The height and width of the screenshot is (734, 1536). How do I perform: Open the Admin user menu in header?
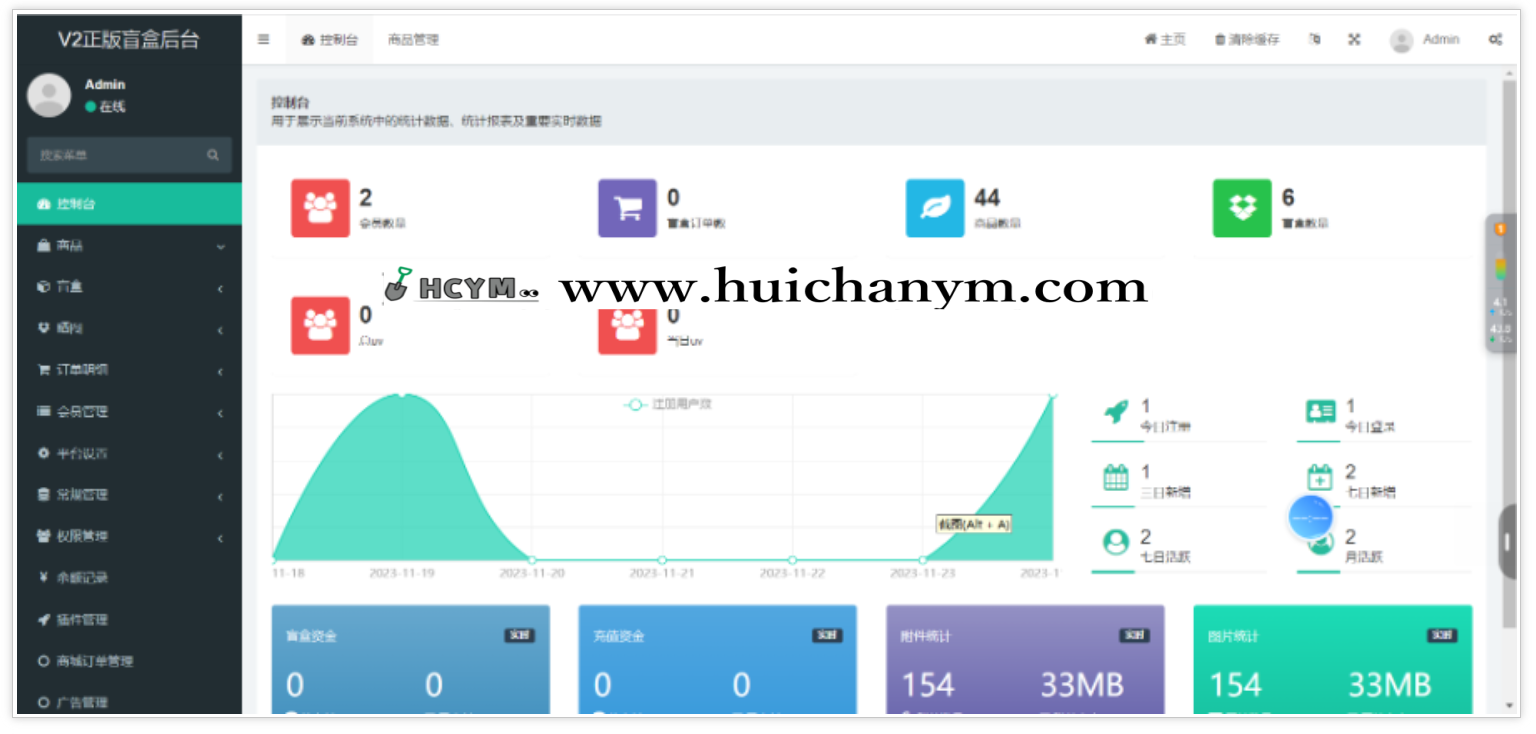tap(1425, 40)
